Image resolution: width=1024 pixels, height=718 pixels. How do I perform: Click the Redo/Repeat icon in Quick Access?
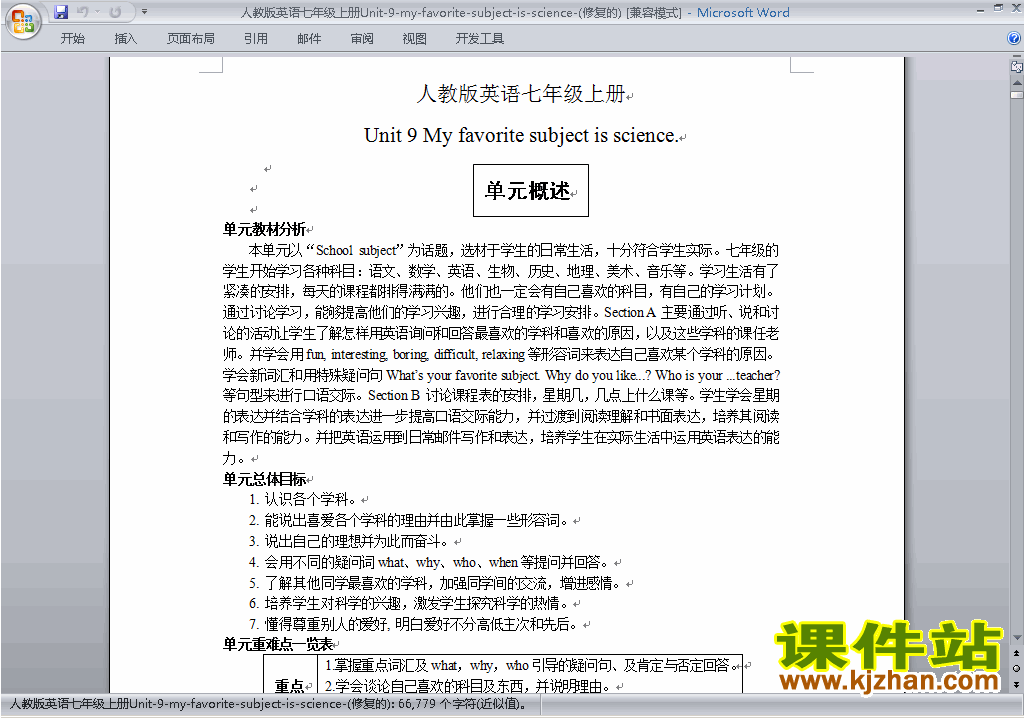point(116,12)
